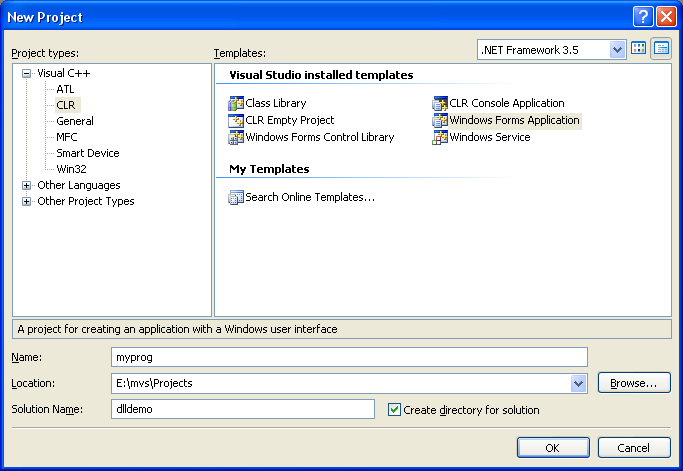The image size is (683, 471).
Task: Select the Windows Service template icon
Action: (x=440, y=137)
